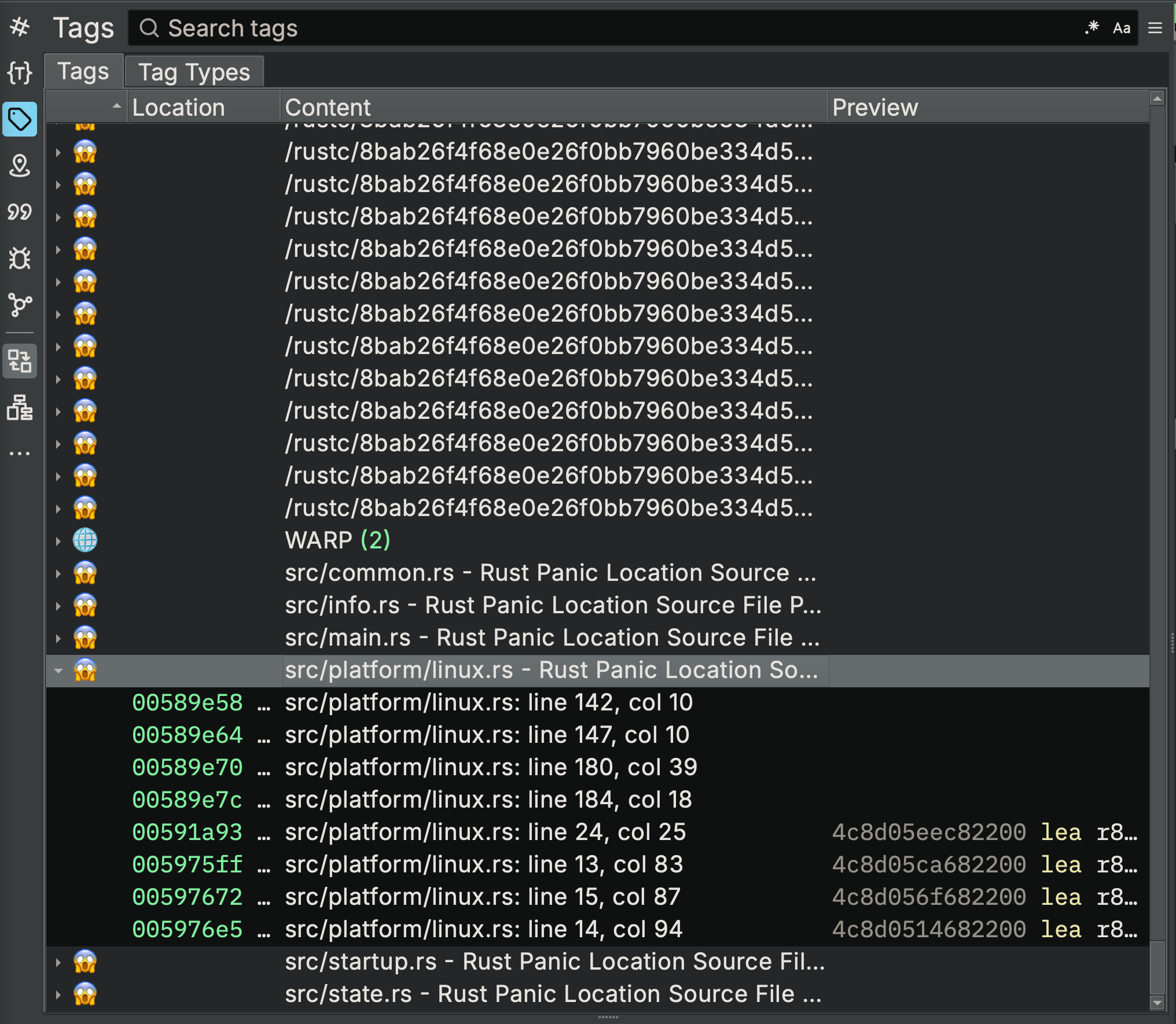
Task: Select row 'linux.rs: line 13, col 83'
Action: [598, 864]
